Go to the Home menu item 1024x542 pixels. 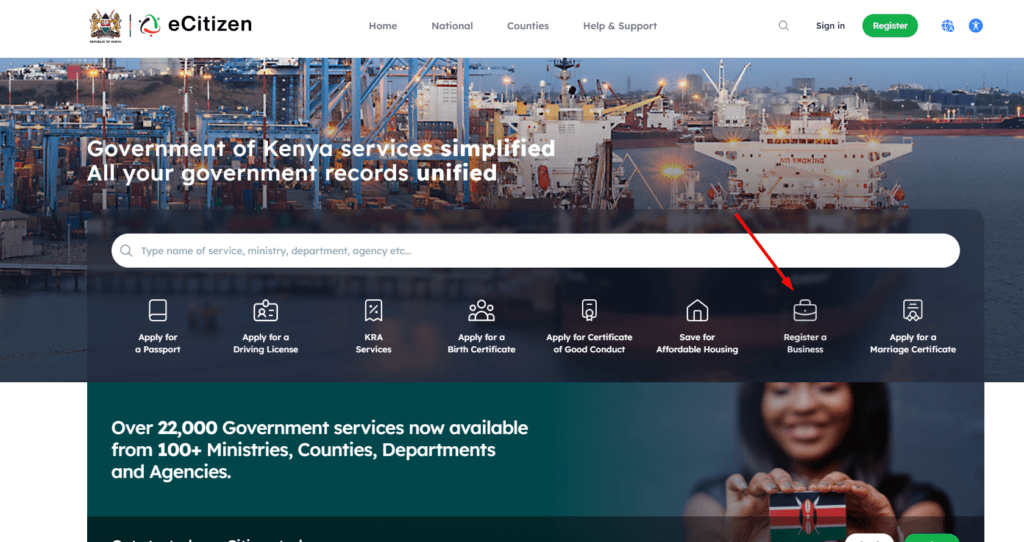coord(383,26)
